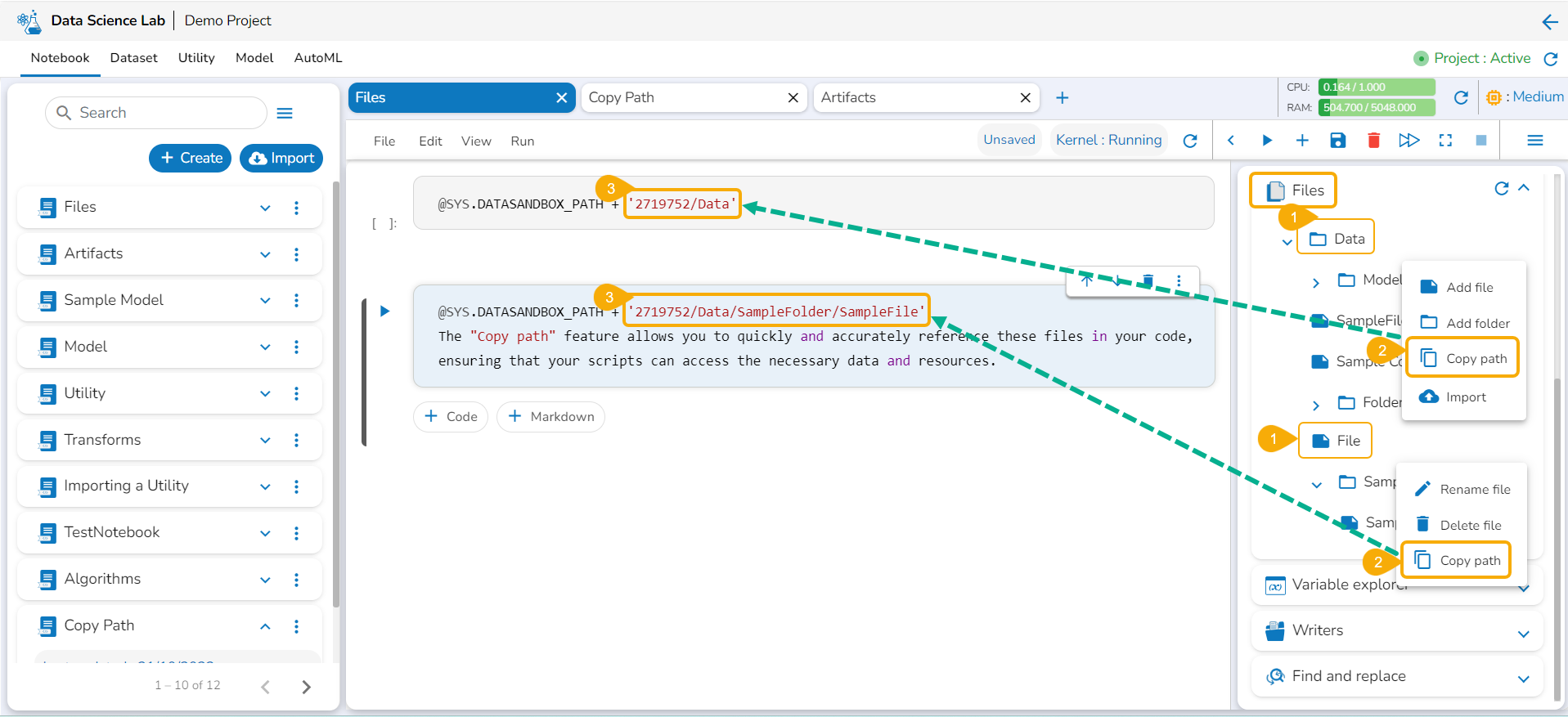Expand the Artifacts notebook entry

click(265, 254)
